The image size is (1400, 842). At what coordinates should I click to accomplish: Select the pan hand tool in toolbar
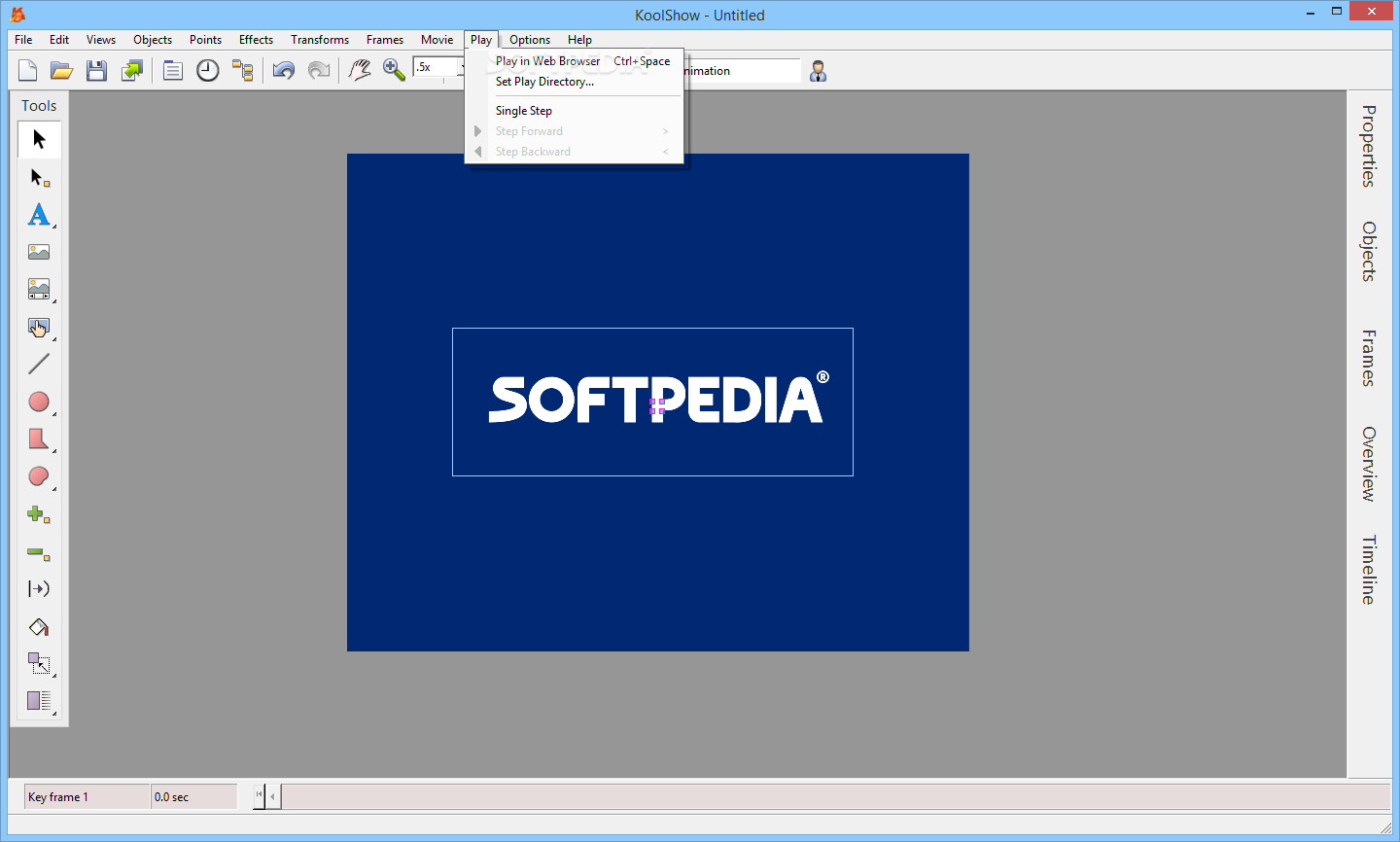pyautogui.click(x=360, y=70)
